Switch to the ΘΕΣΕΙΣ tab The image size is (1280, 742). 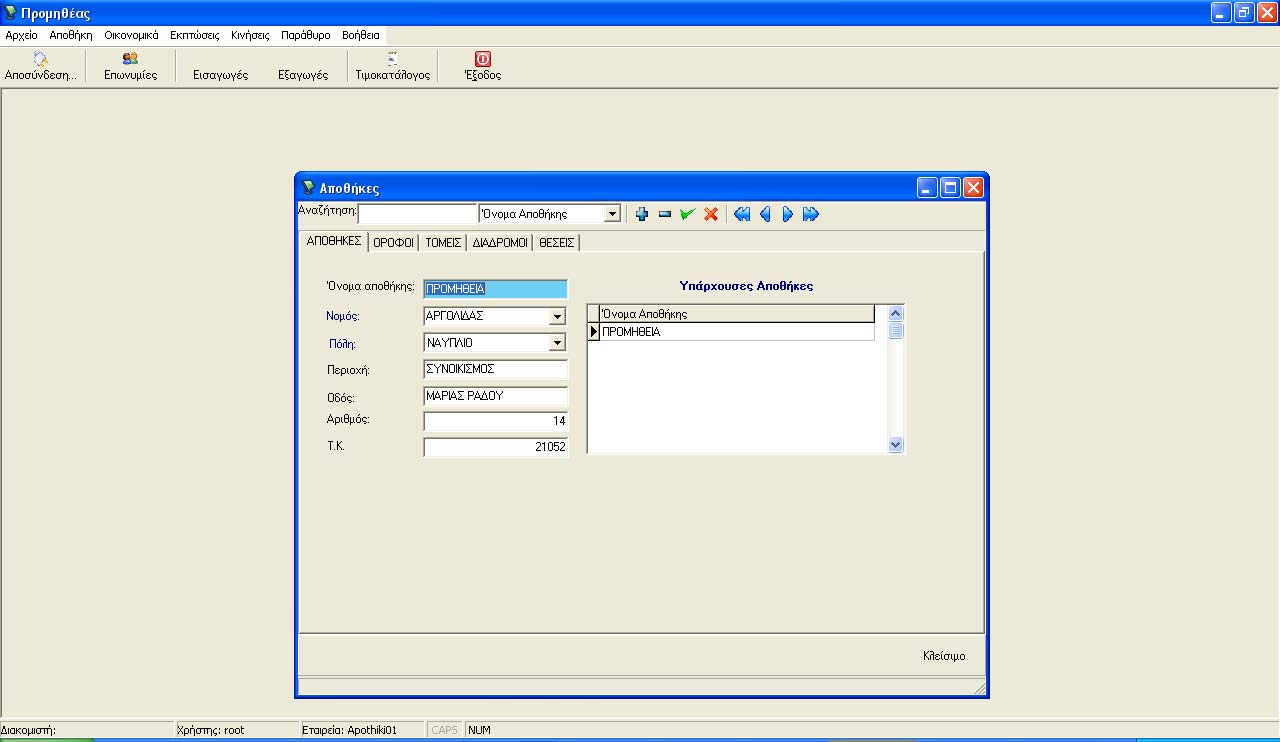(556, 242)
